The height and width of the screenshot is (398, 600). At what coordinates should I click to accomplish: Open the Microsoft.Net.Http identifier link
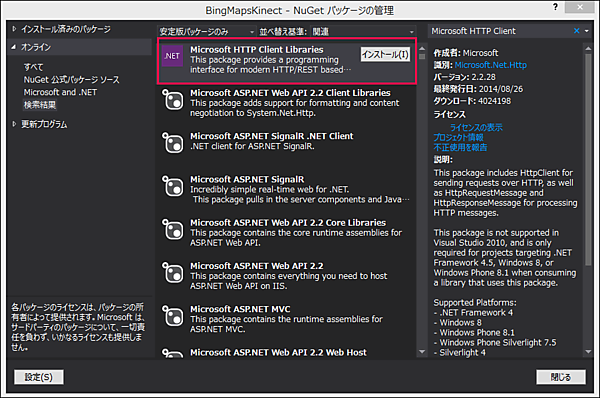(x=491, y=65)
